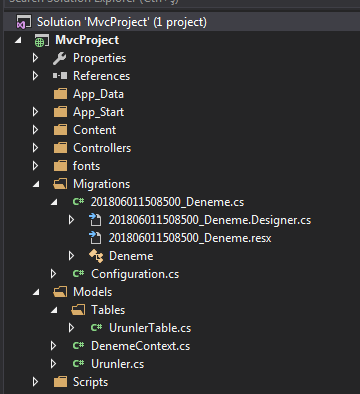Click the C# icon beside Configuration.cs

click(78, 274)
